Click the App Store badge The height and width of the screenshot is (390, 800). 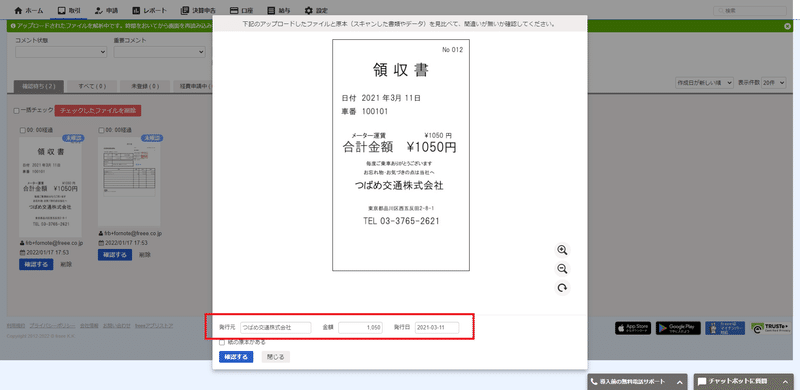tap(633, 328)
